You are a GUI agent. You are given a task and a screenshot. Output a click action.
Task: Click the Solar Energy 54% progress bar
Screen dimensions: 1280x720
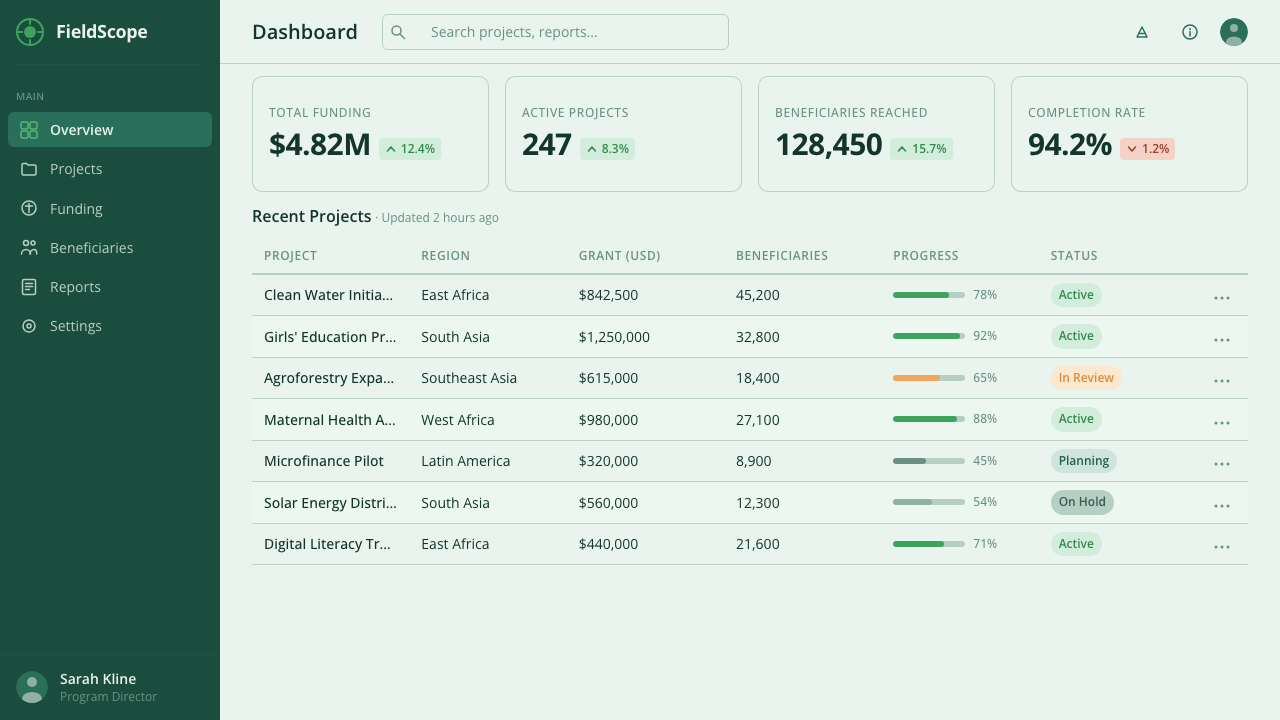929,502
